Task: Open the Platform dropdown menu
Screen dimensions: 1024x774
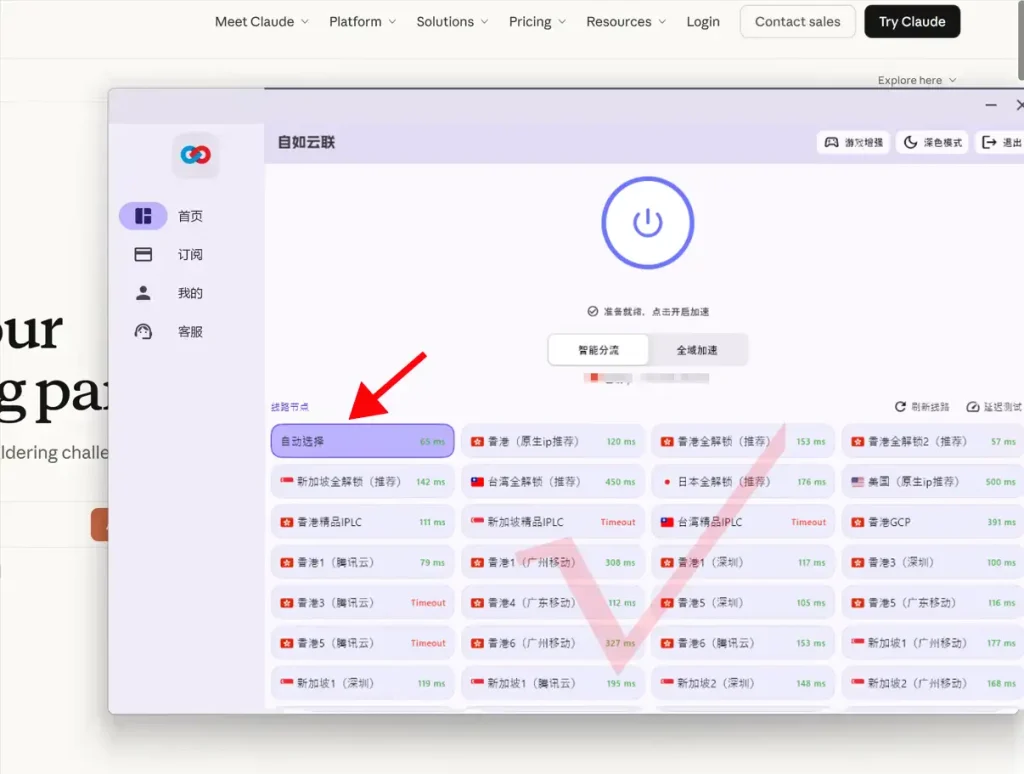Action: point(361,21)
